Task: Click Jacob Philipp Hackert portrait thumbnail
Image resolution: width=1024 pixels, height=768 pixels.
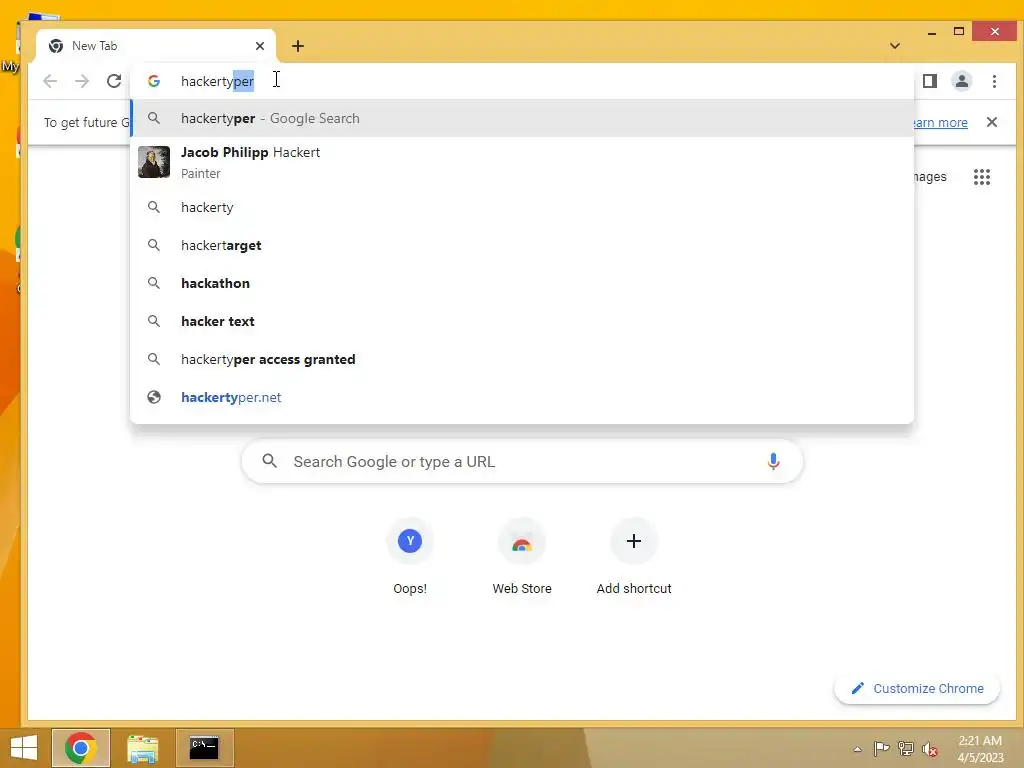Action: [x=154, y=162]
